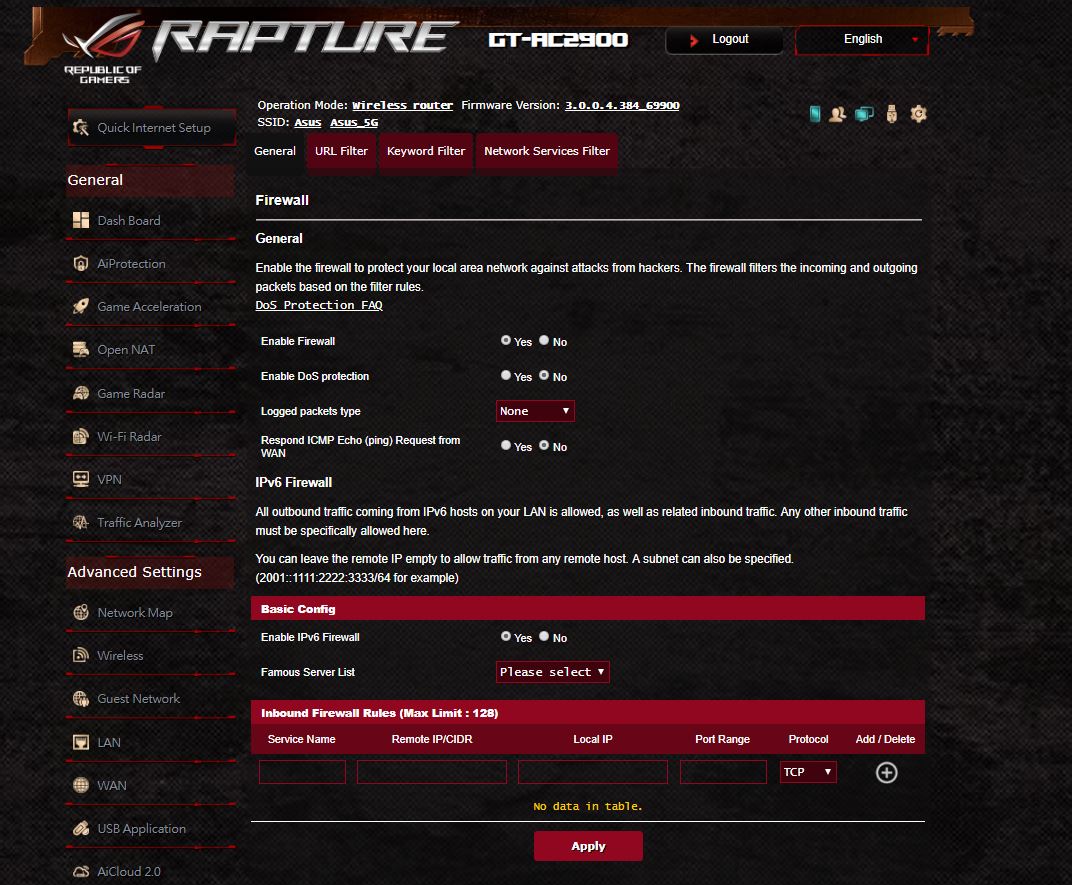Viewport: 1072px width, 885px height.
Task: Click the Traffic Analyzer icon
Action: pyautogui.click(x=81, y=523)
